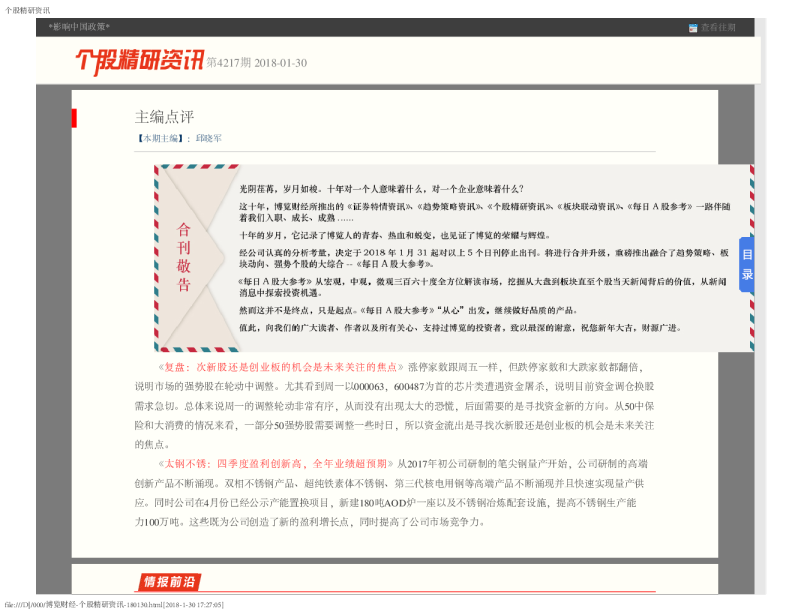The width and height of the screenshot is (792, 612).
Task: Click the 【本期主编】 label
Action: point(160,138)
